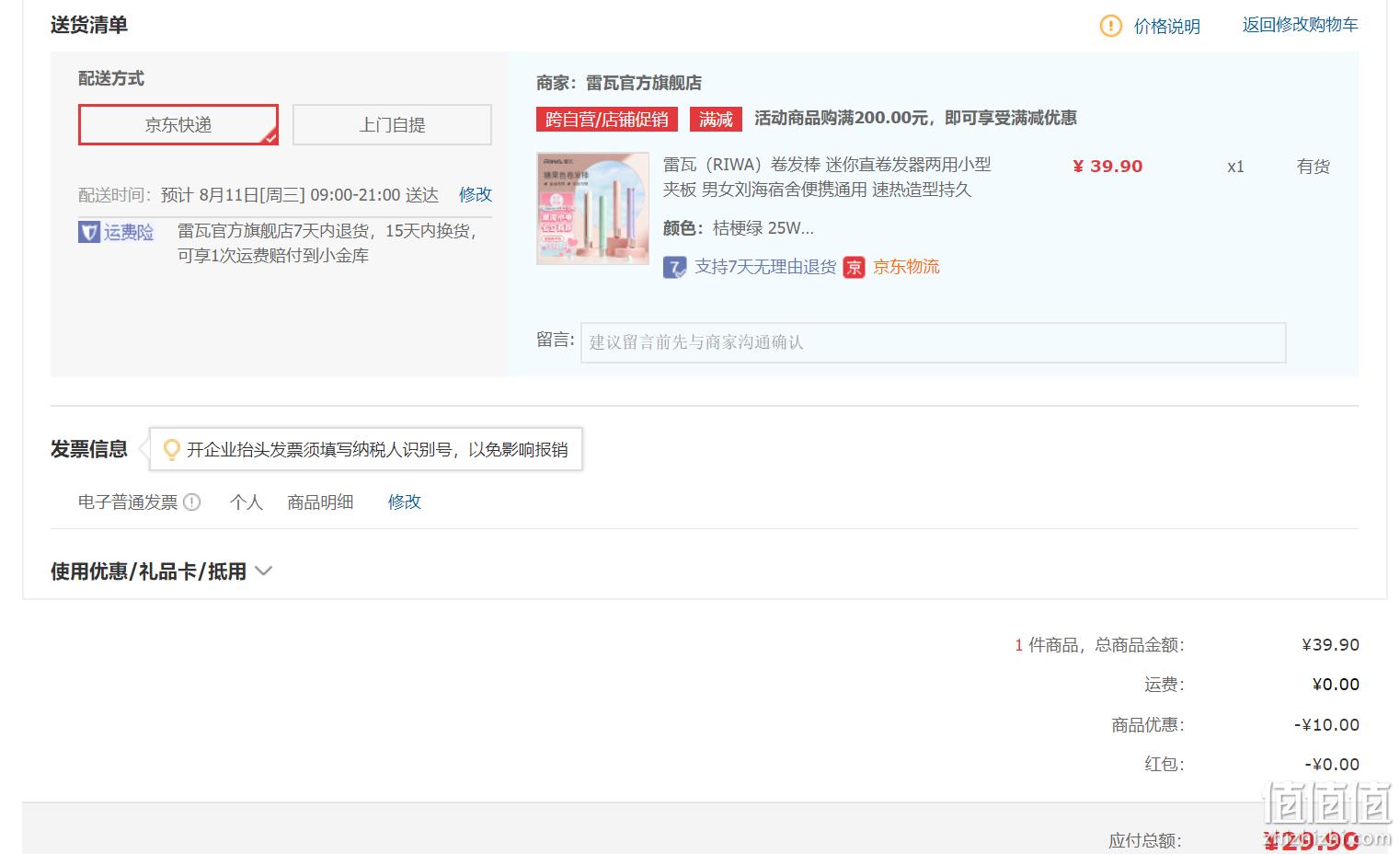
Task: Open the 雷瓦 (RIWA) 卷发棒 product title
Action: click(827, 177)
